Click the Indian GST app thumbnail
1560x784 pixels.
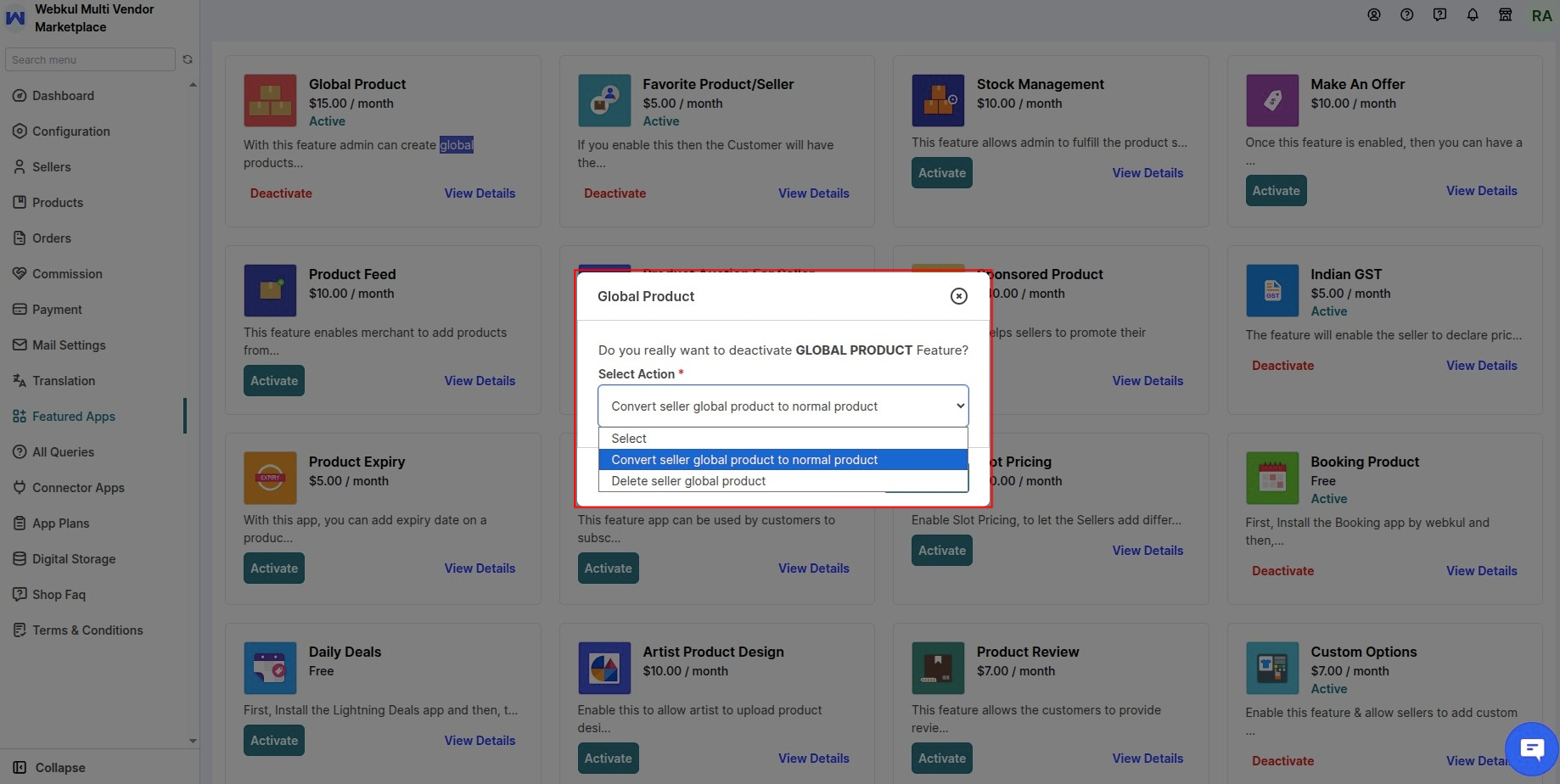coord(1272,290)
